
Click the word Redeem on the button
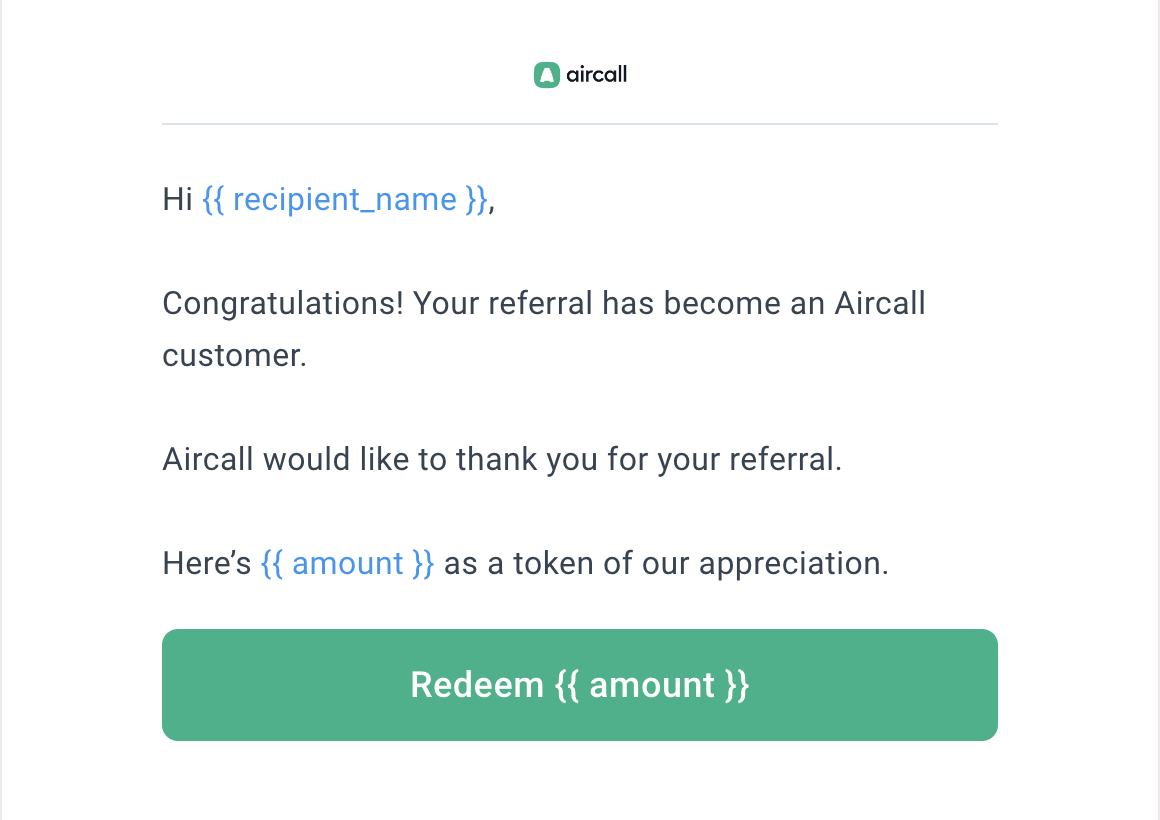click(x=477, y=685)
